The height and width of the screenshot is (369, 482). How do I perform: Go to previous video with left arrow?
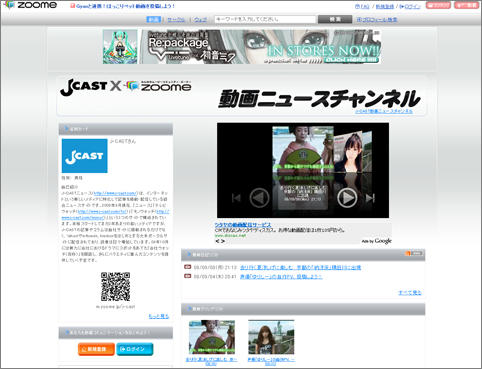(x=259, y=198)
